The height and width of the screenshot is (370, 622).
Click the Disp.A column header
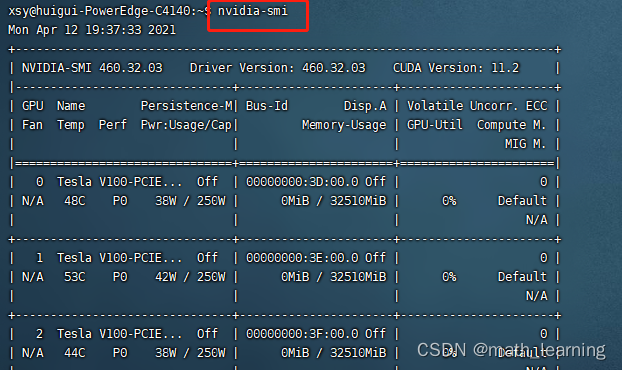pyautogui.click(x=365, y=106)
